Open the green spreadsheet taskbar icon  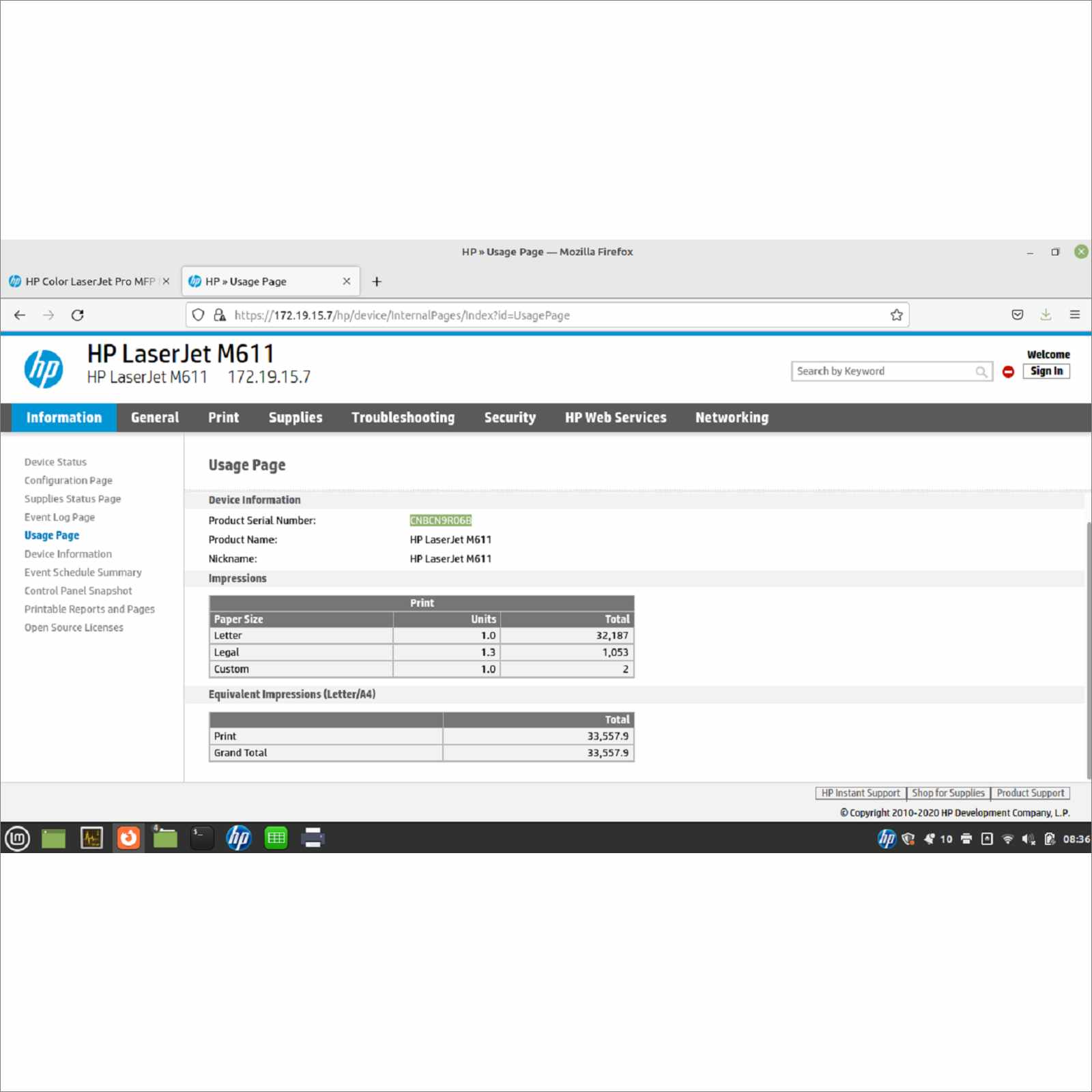coord(276,838)
